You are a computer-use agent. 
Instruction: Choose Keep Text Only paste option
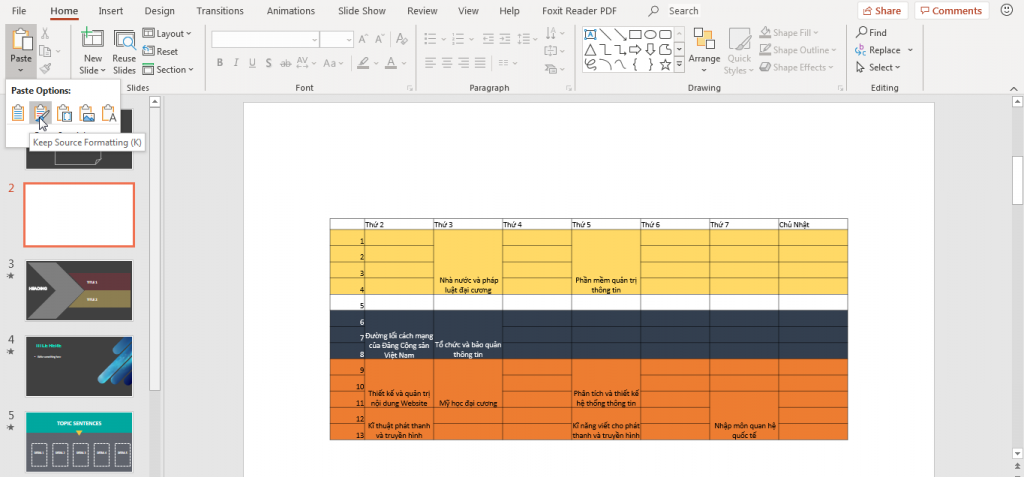click(109, 113)
